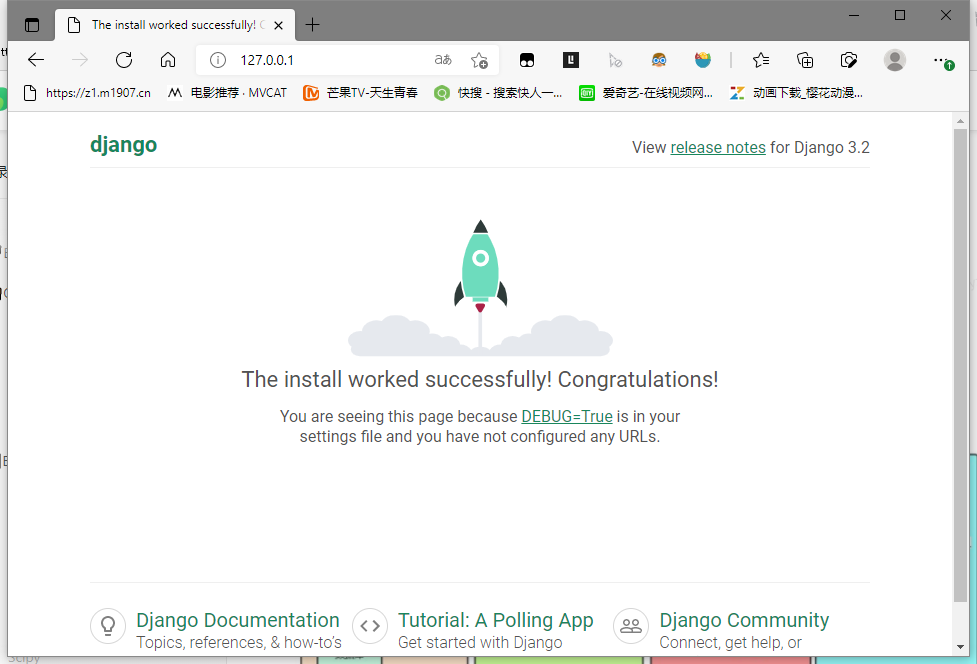Open Tutorial: A Polling App link

click(x=496, y=620)
